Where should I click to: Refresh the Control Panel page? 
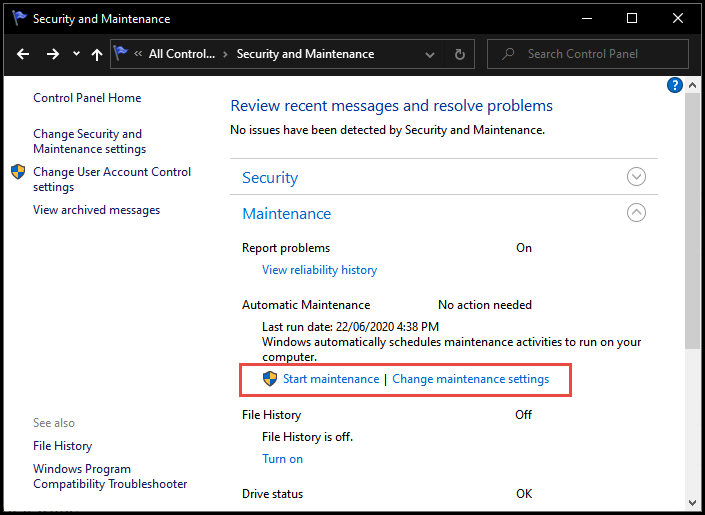tap(460, 54)
